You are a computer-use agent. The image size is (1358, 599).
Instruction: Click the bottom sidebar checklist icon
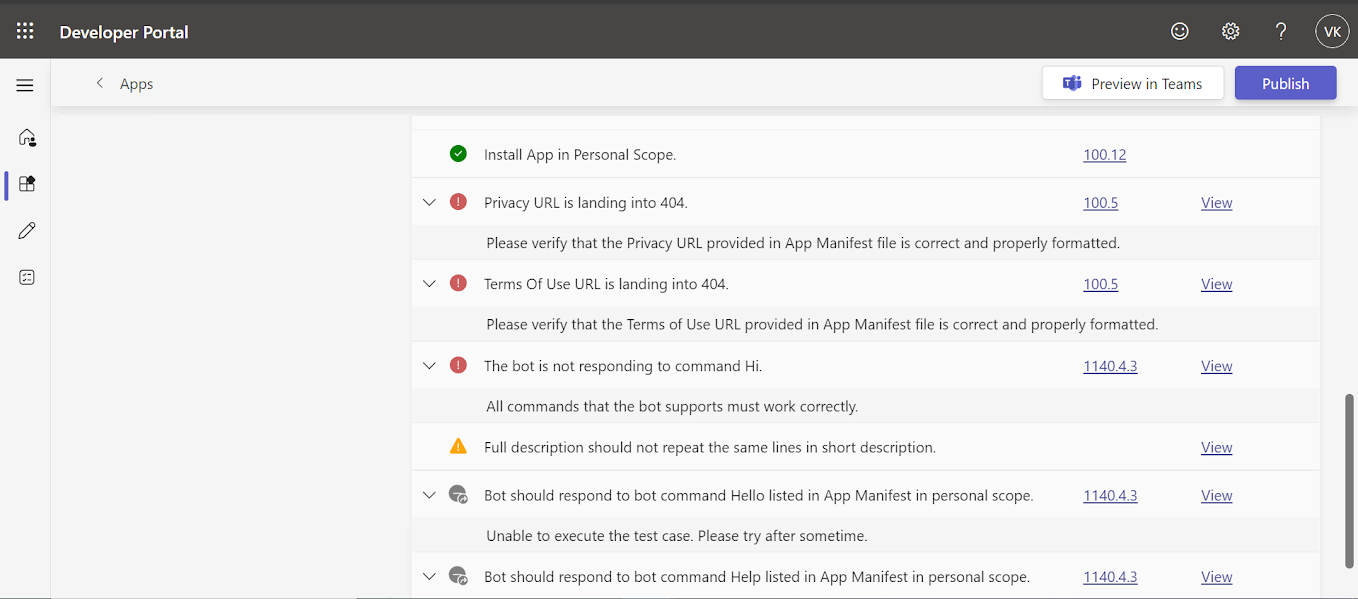pos(27,277)
